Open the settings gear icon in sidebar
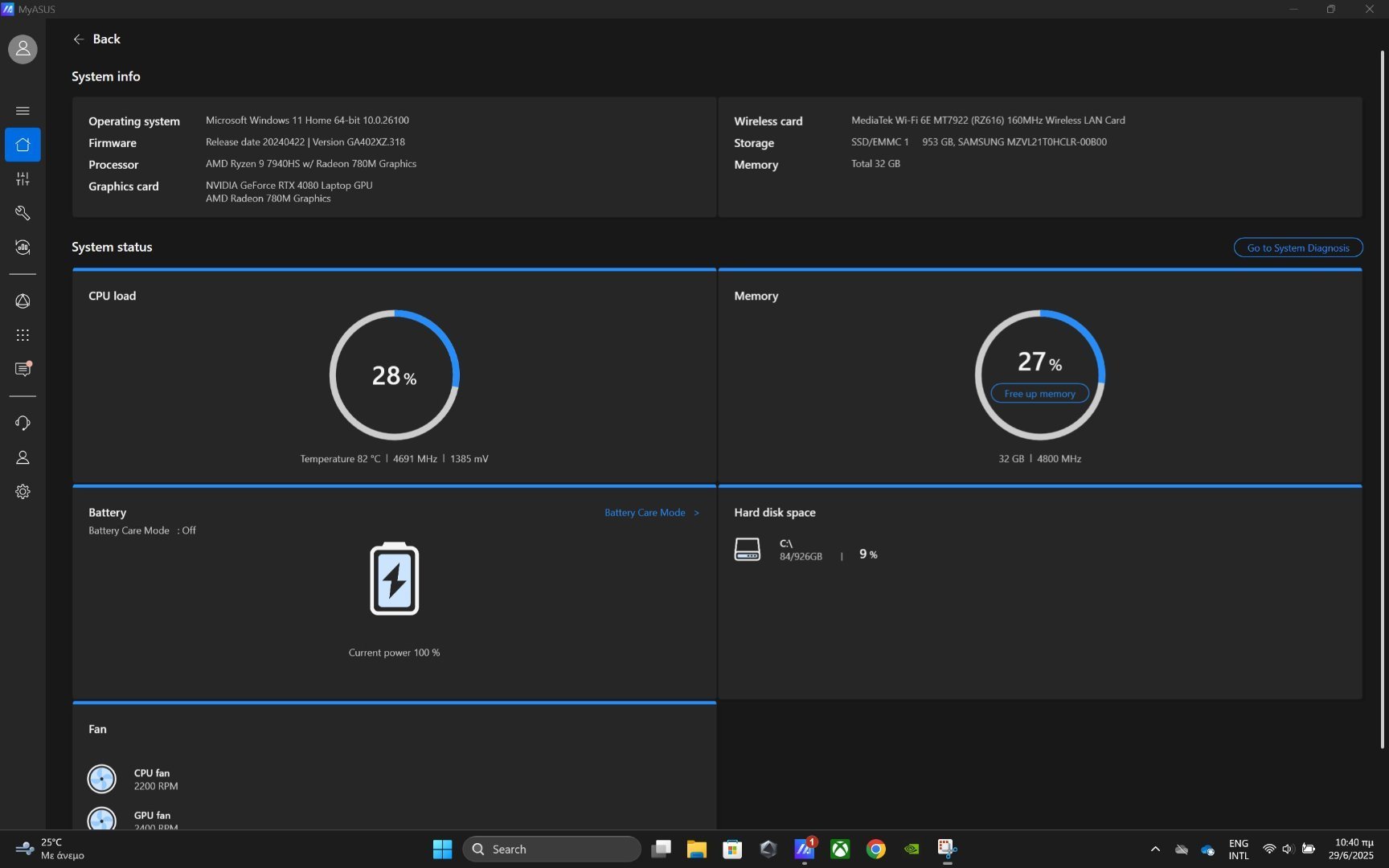This screenshot has width=1389, height=868. tap(23, 492)
